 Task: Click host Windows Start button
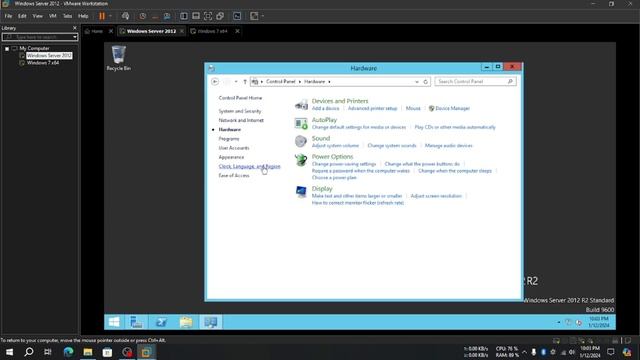(x=9, y=352)
